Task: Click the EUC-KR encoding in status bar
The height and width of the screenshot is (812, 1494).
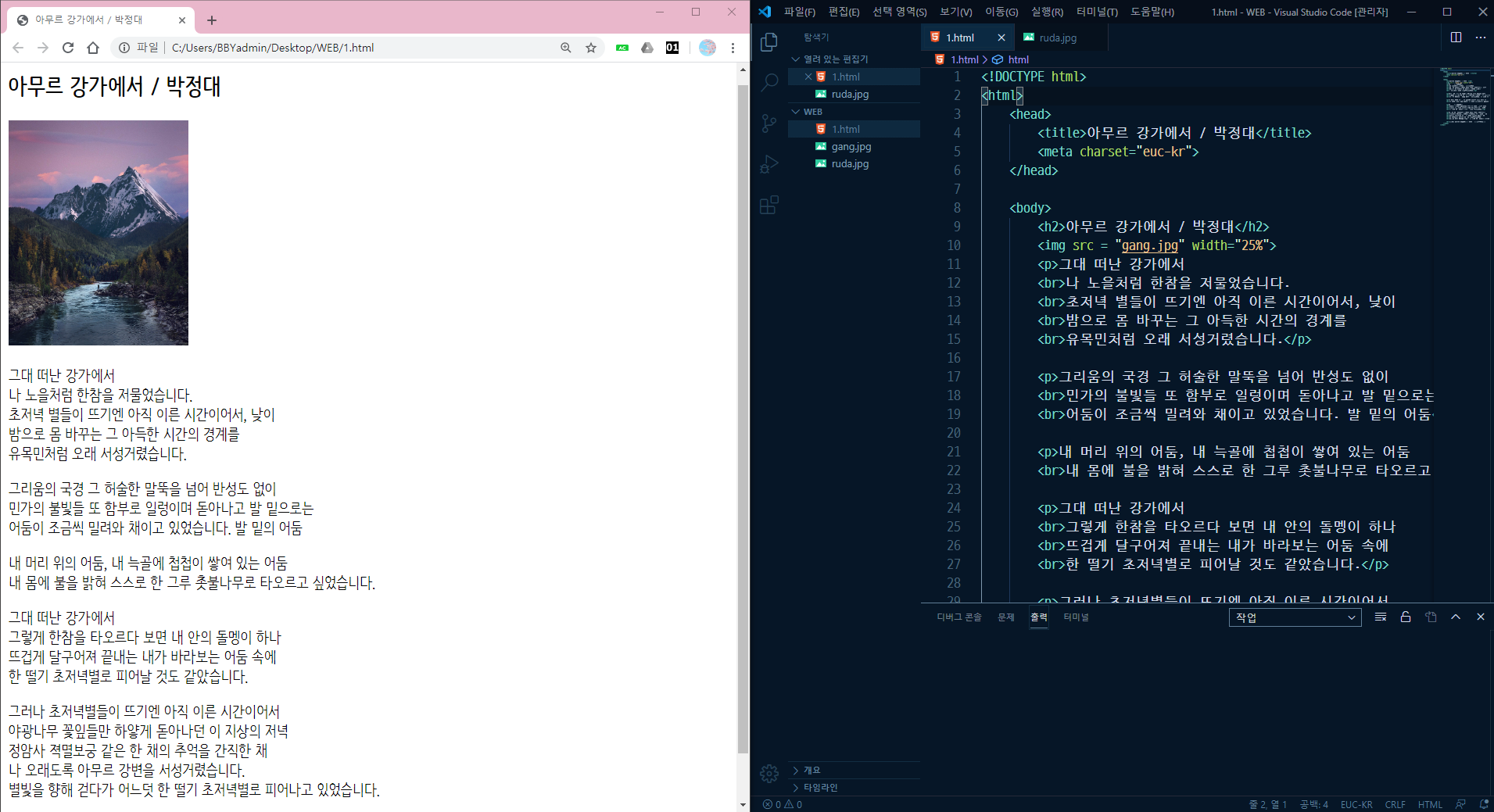Action: pos(1356,804)
